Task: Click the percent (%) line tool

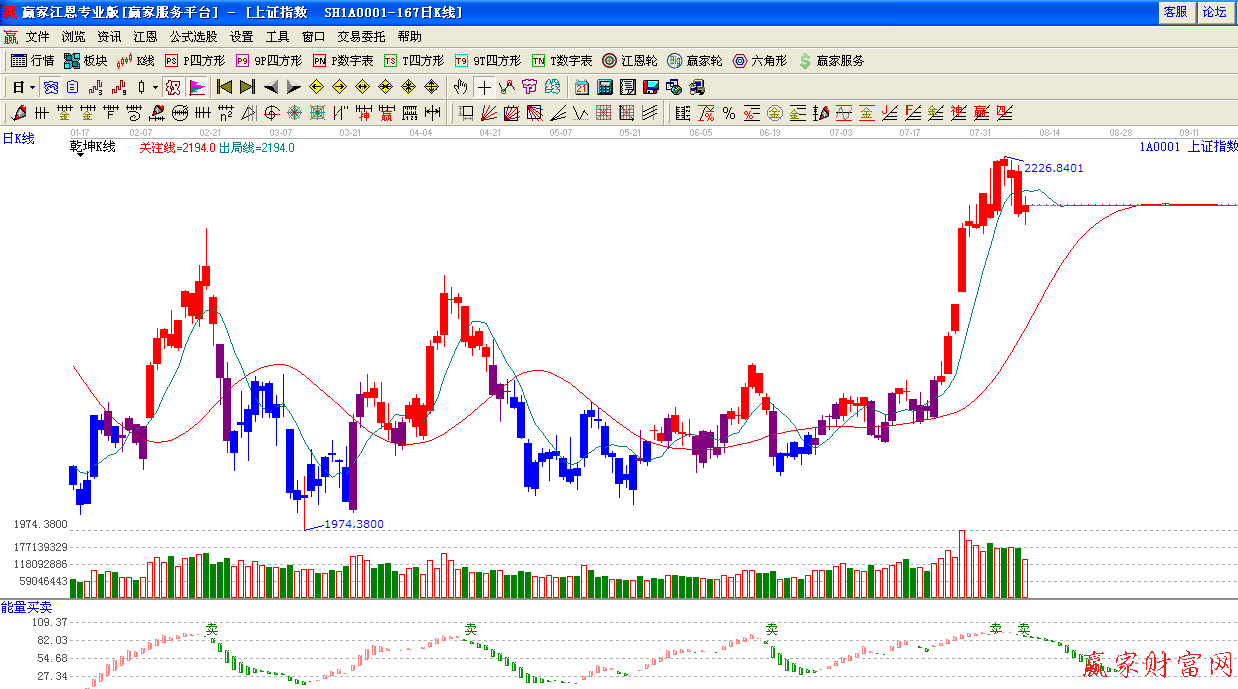Action: point(729,112)
